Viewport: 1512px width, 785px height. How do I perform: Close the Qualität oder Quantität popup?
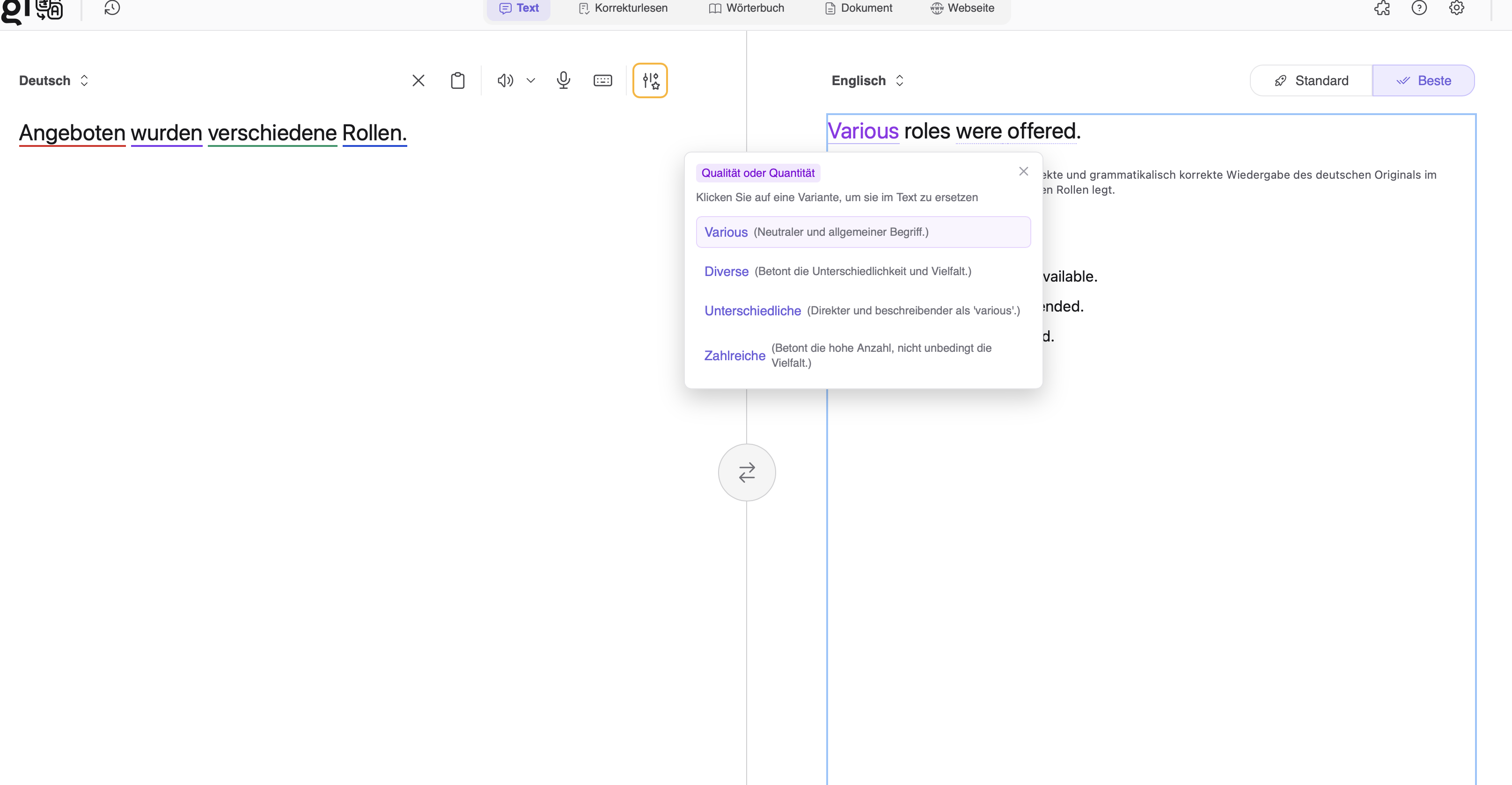click(1023, 171)
